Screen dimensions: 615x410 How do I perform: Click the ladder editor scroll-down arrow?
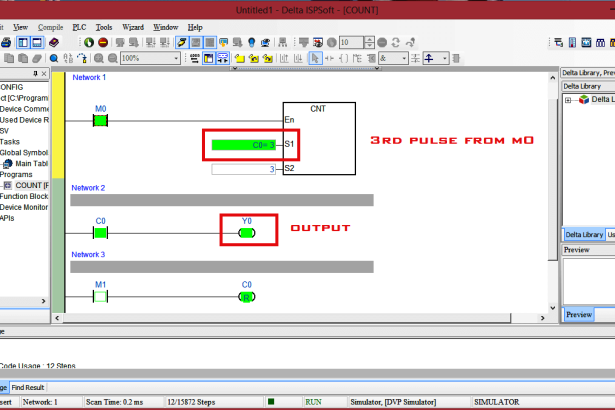pos(553,308)
